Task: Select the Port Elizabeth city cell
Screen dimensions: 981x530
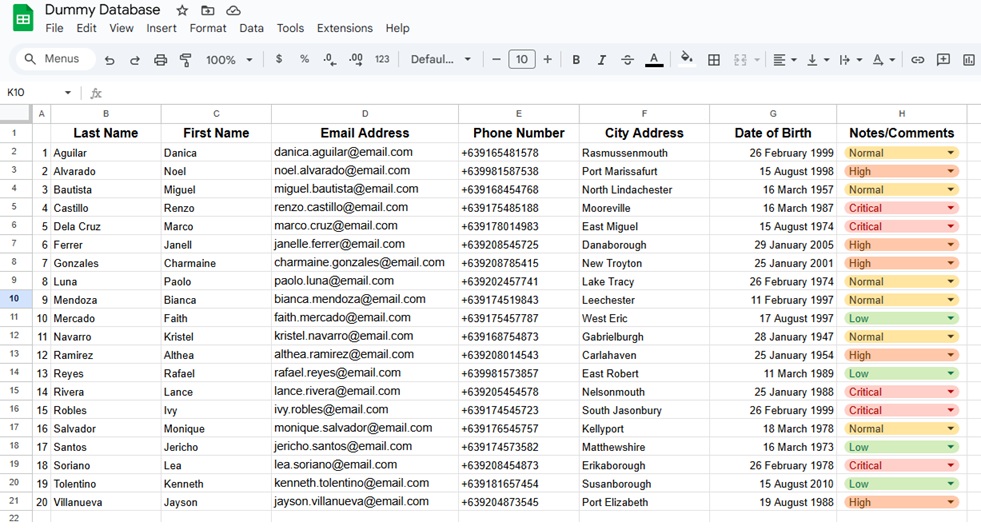Action: (x=644, y=502)
